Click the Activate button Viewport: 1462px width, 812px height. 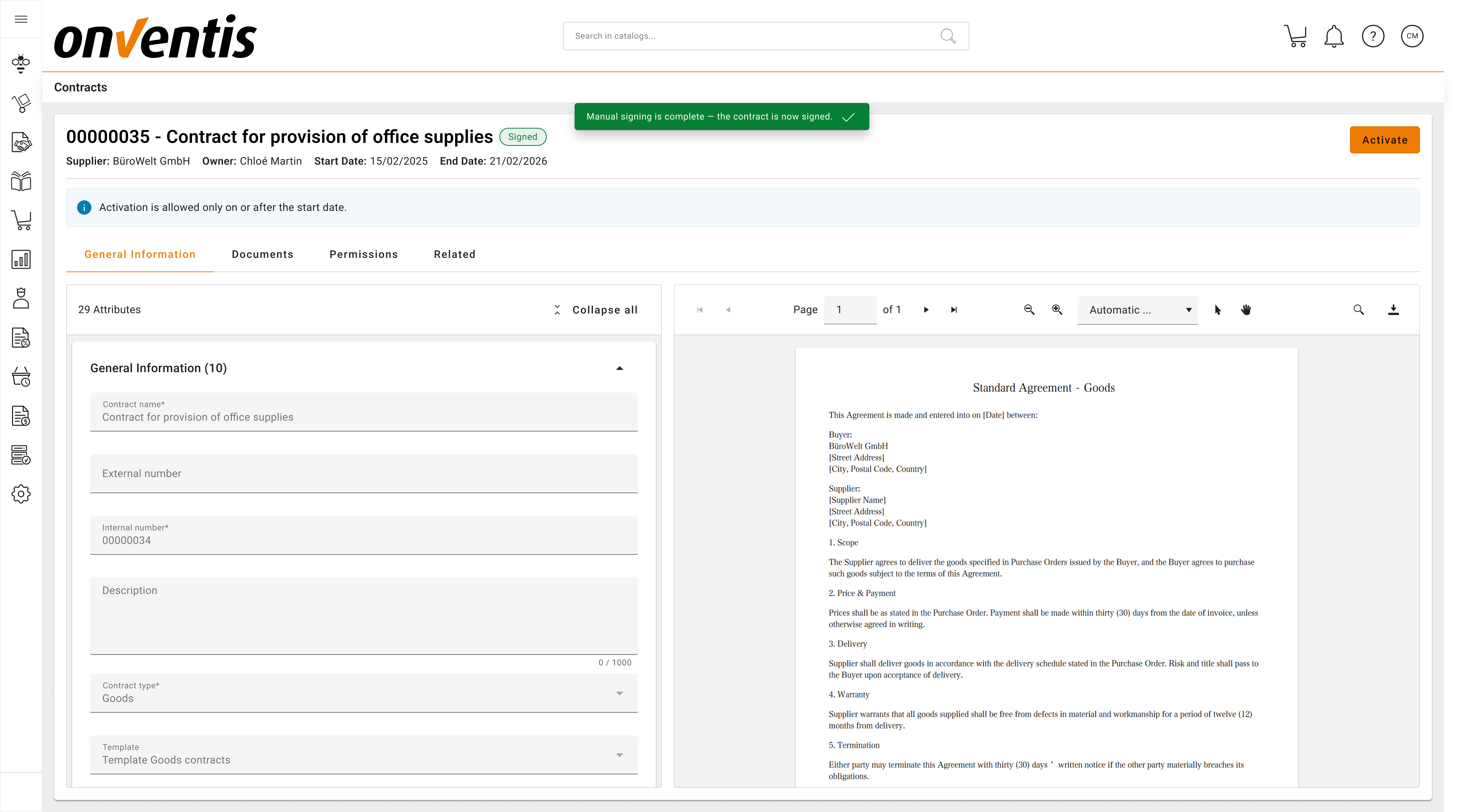pos(1384,140)
